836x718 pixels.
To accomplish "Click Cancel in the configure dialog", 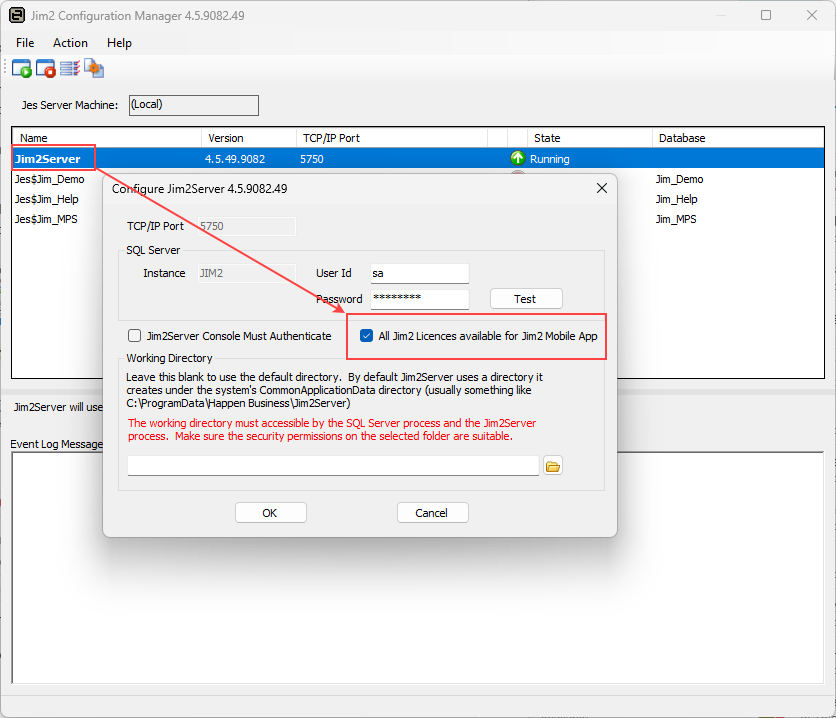I will coord(432,513).
